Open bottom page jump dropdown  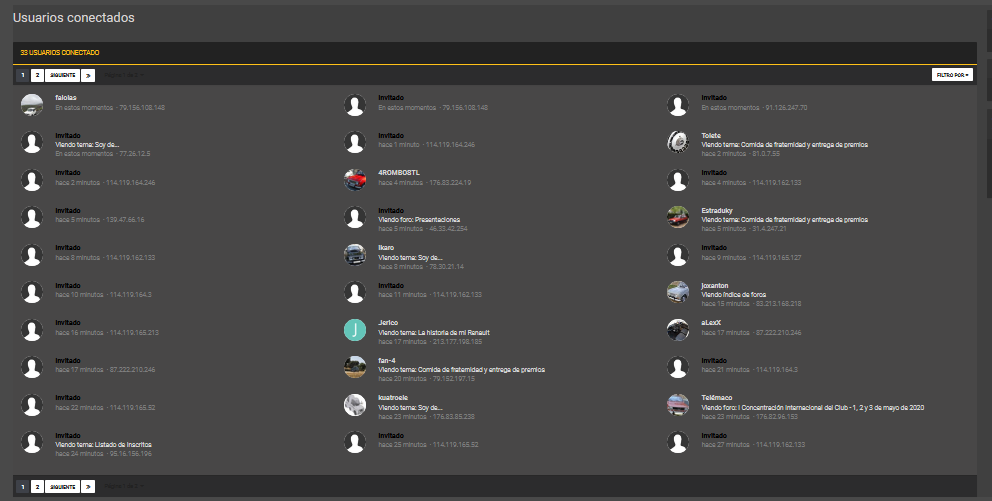(x=124, y=486)
